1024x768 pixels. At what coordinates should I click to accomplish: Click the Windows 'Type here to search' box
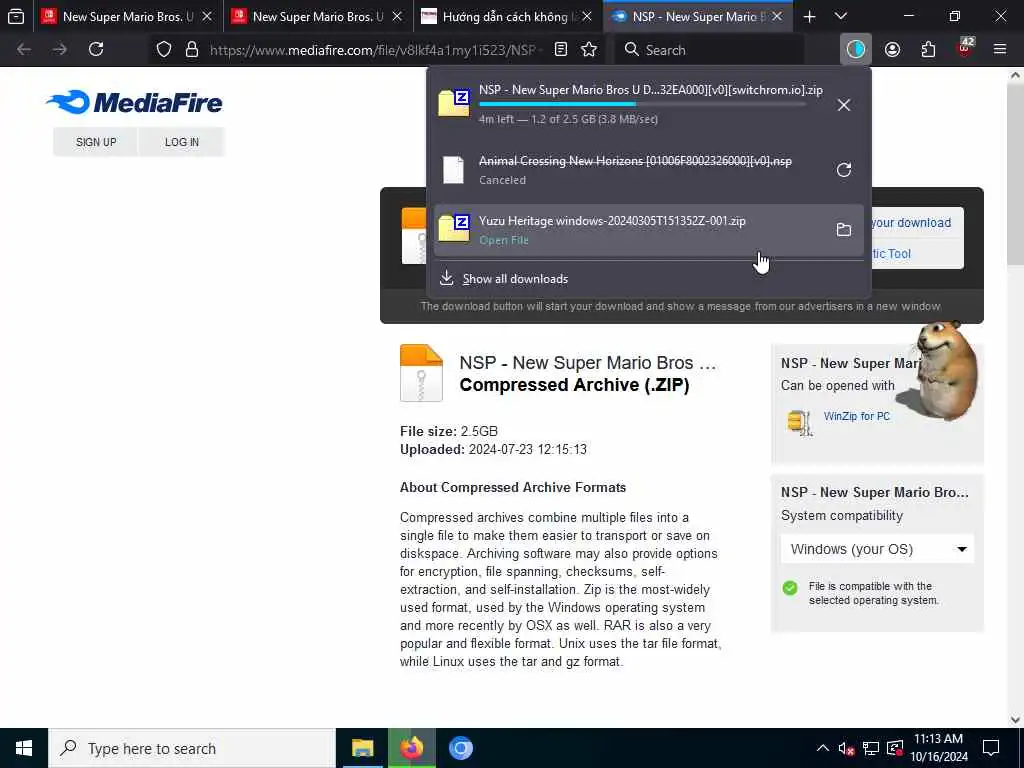(x=192, y=748)
